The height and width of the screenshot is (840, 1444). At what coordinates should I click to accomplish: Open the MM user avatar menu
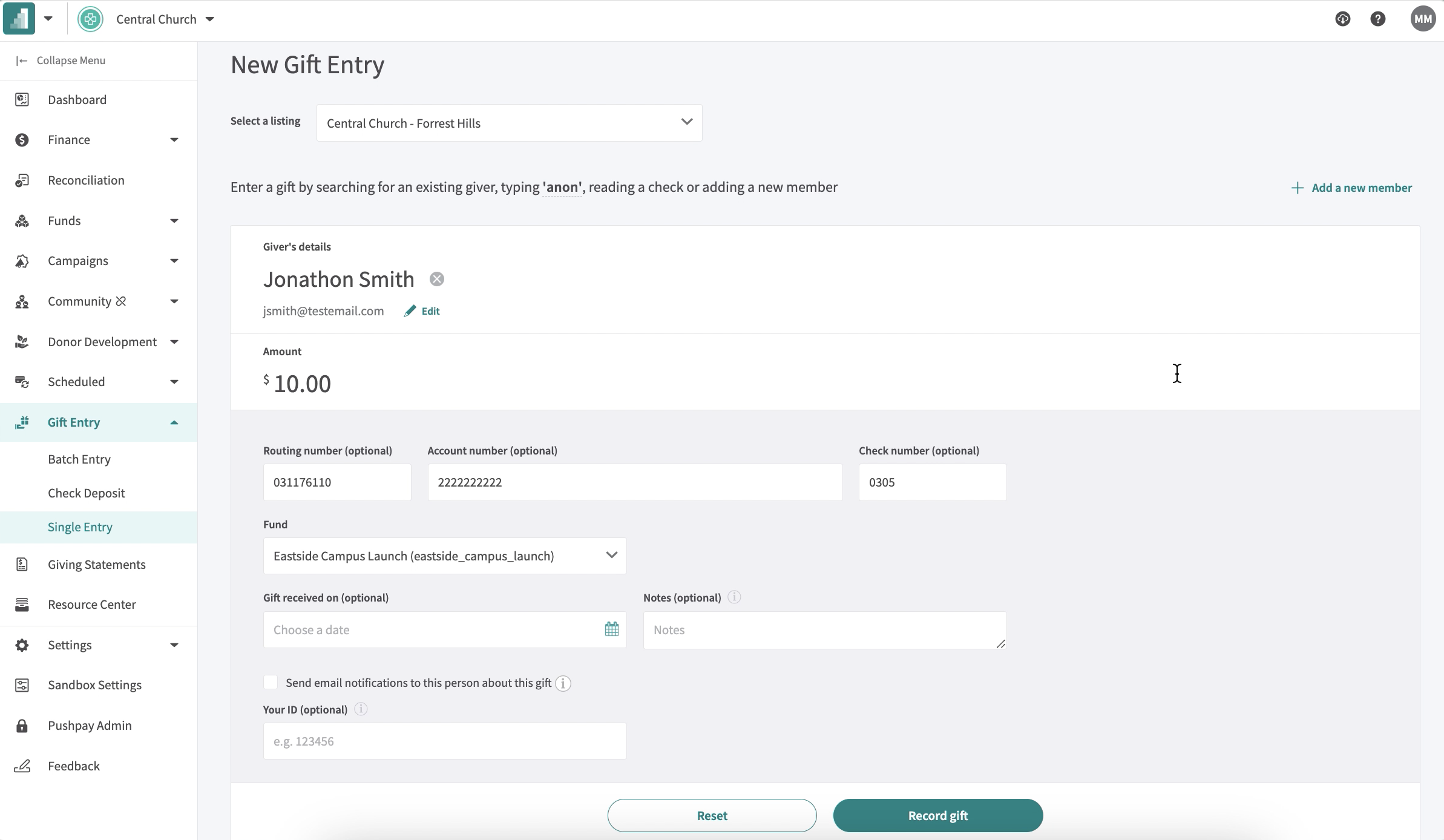(x=1422, y=19)
